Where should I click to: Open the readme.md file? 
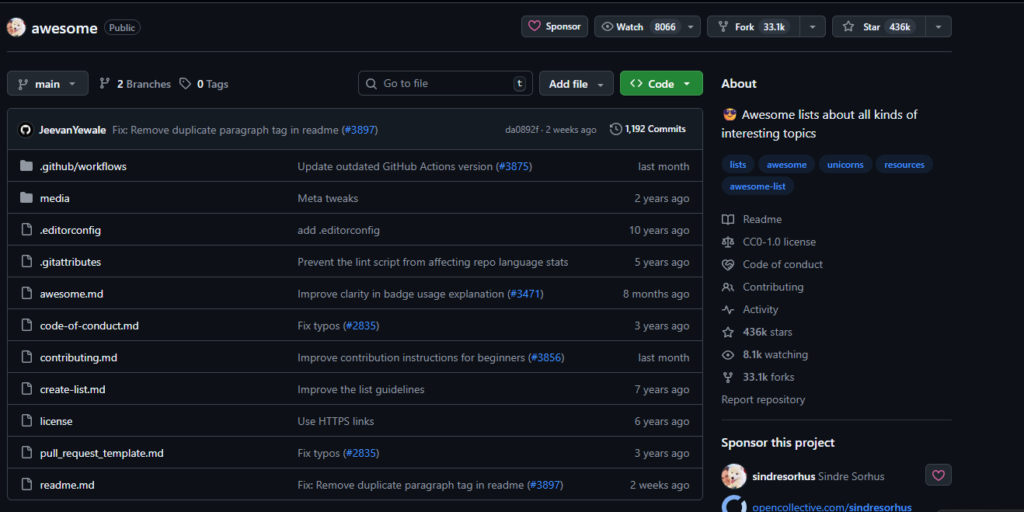(x=67, y=485)
